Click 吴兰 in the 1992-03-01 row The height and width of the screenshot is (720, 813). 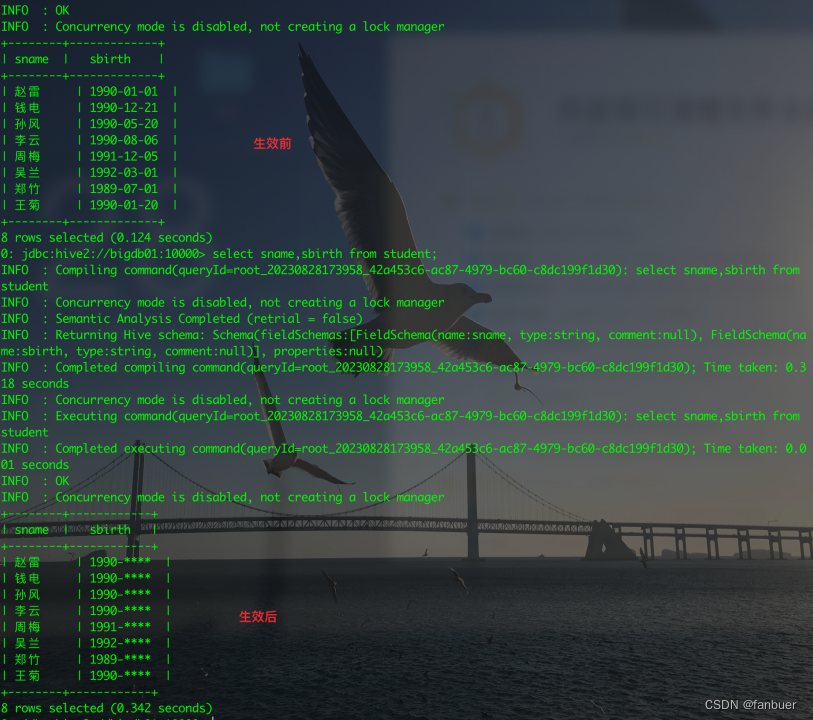coord(27,173)
